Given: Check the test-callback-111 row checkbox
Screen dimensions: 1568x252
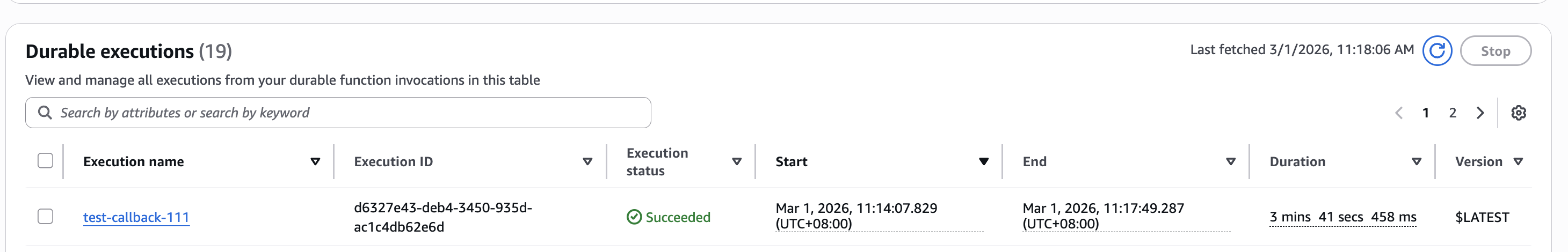Looking at the screenshot, I should pyautogui.click(x=45, y=217).
